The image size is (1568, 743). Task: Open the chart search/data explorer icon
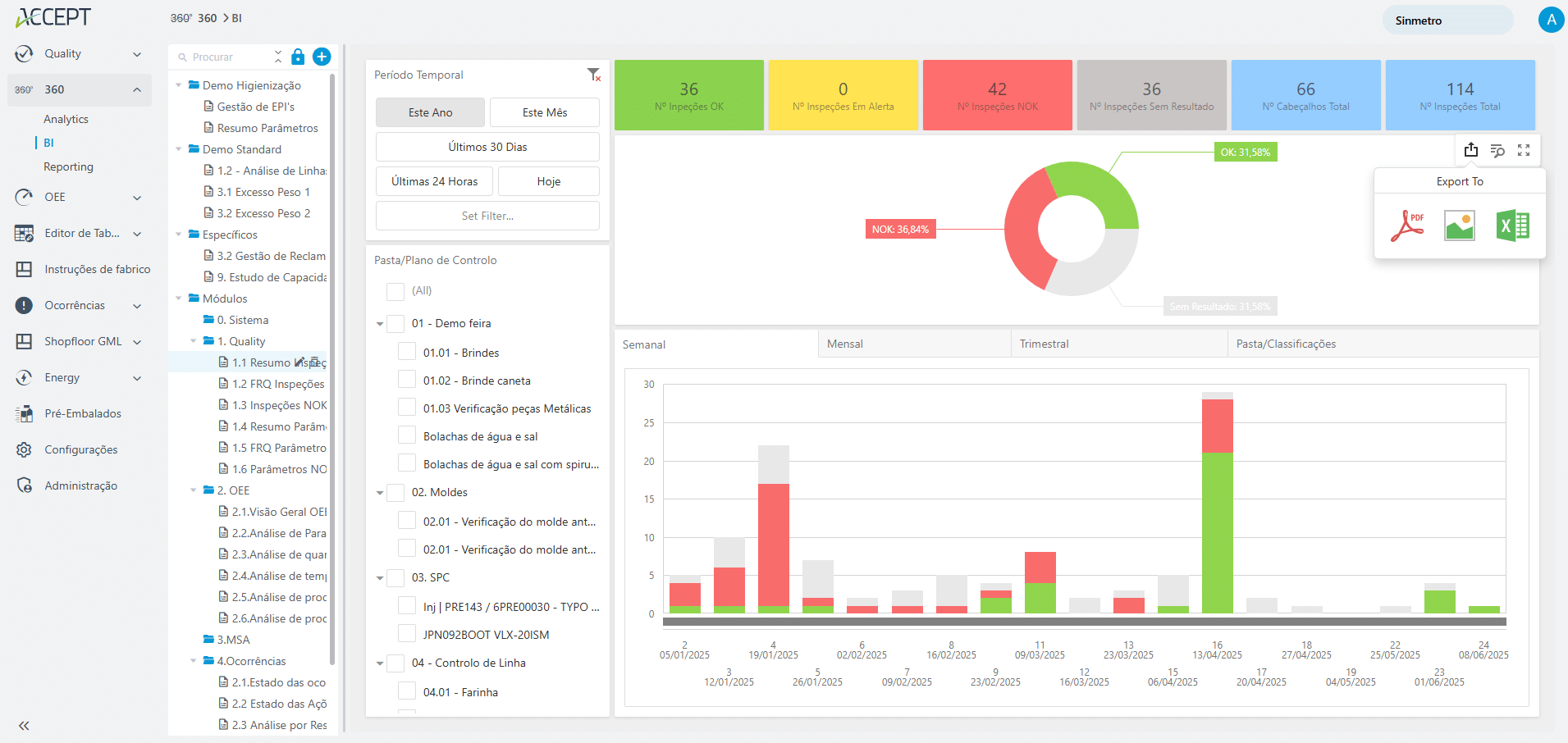pos(1497,150)
